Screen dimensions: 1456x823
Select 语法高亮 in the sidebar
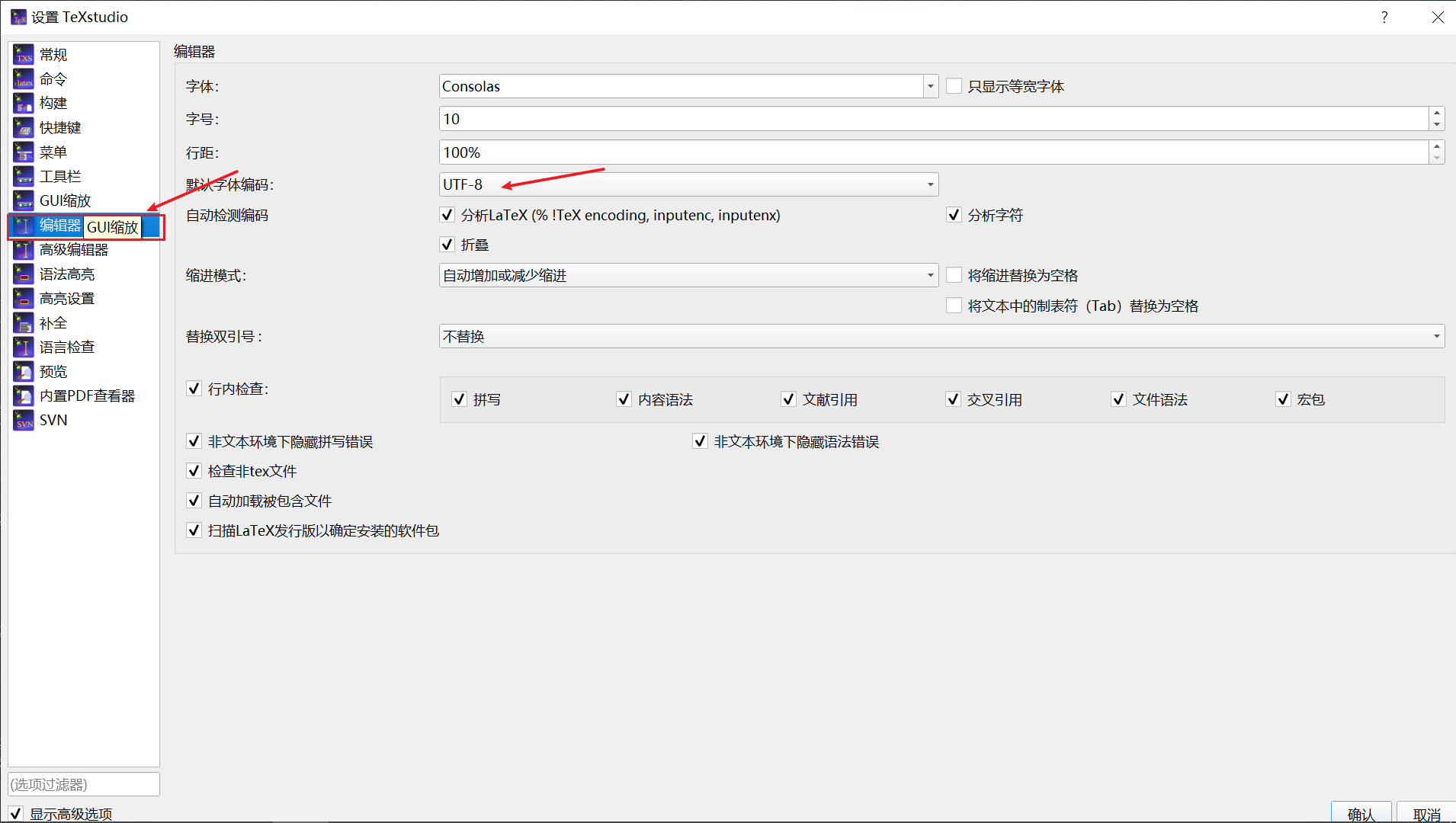67,274
